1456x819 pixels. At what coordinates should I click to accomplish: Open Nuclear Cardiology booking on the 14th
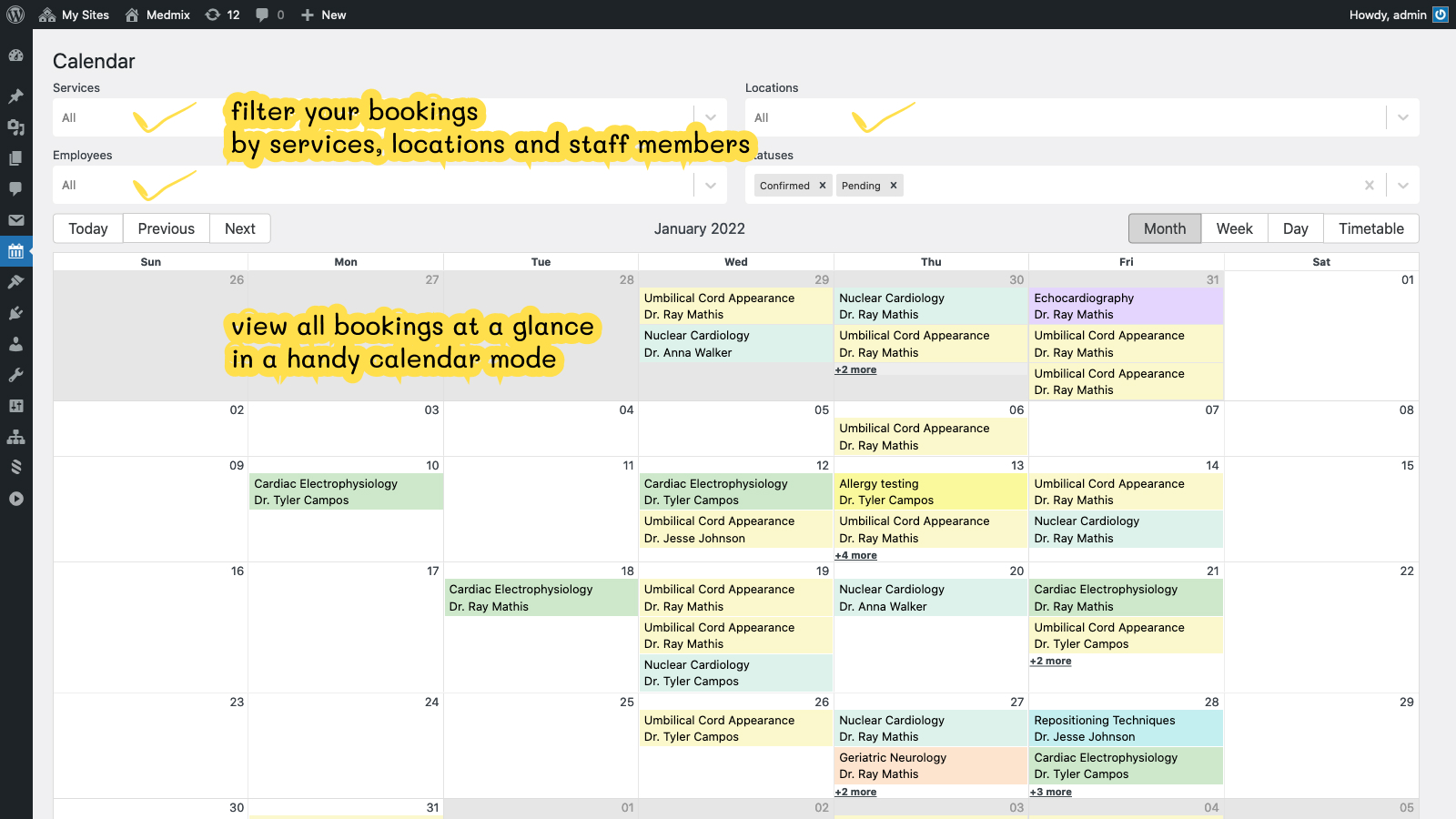click(1126, 529)
